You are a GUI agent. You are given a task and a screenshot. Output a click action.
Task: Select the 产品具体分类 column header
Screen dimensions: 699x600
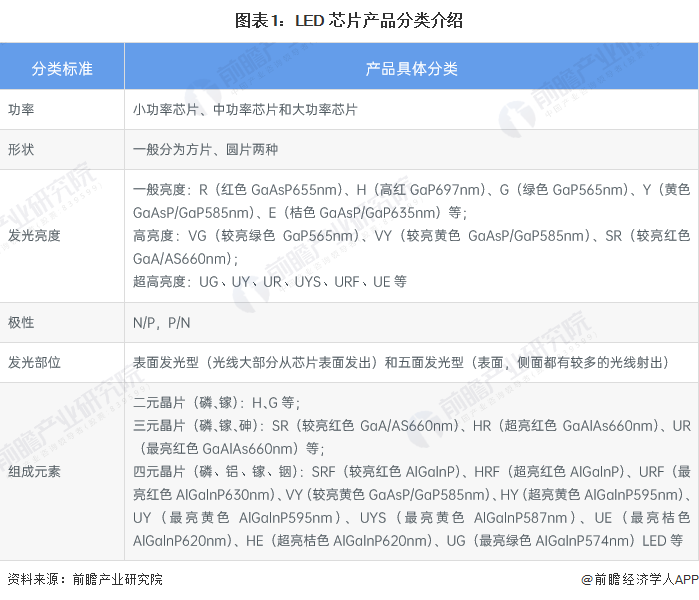411,68
